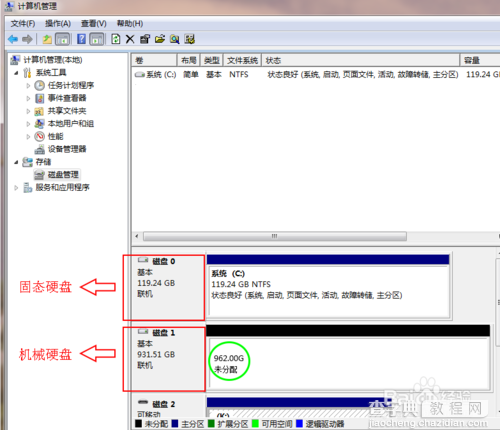
Task: Click the Forward arrow toolbar icon
Action: (x=27, y=39)
